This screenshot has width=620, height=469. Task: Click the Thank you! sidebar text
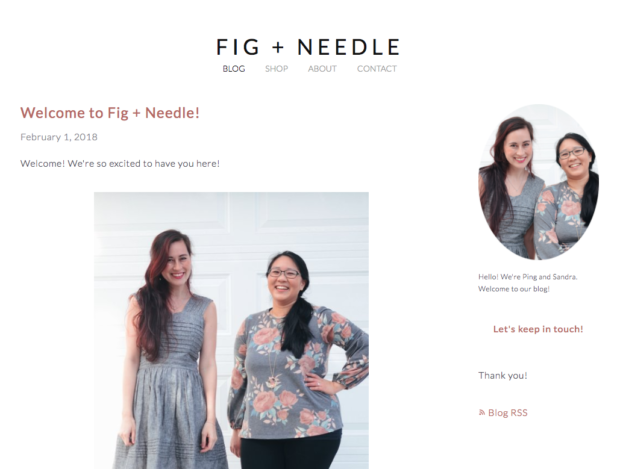tap(503, 375)
